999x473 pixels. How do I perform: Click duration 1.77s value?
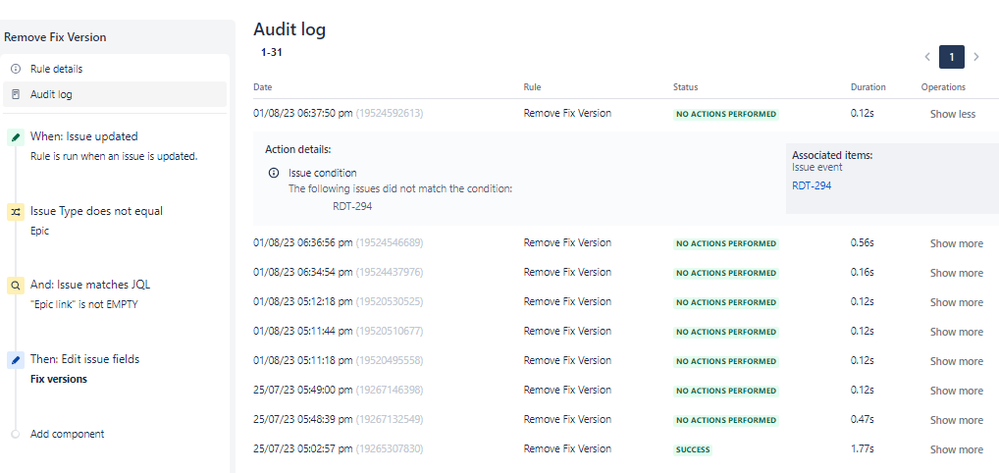[x=862, y=449]
